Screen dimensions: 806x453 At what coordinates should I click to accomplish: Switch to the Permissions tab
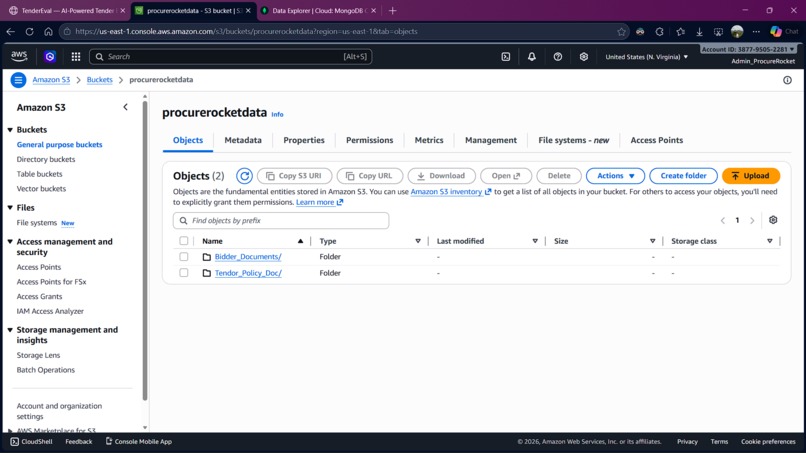(x=370, y=140)
